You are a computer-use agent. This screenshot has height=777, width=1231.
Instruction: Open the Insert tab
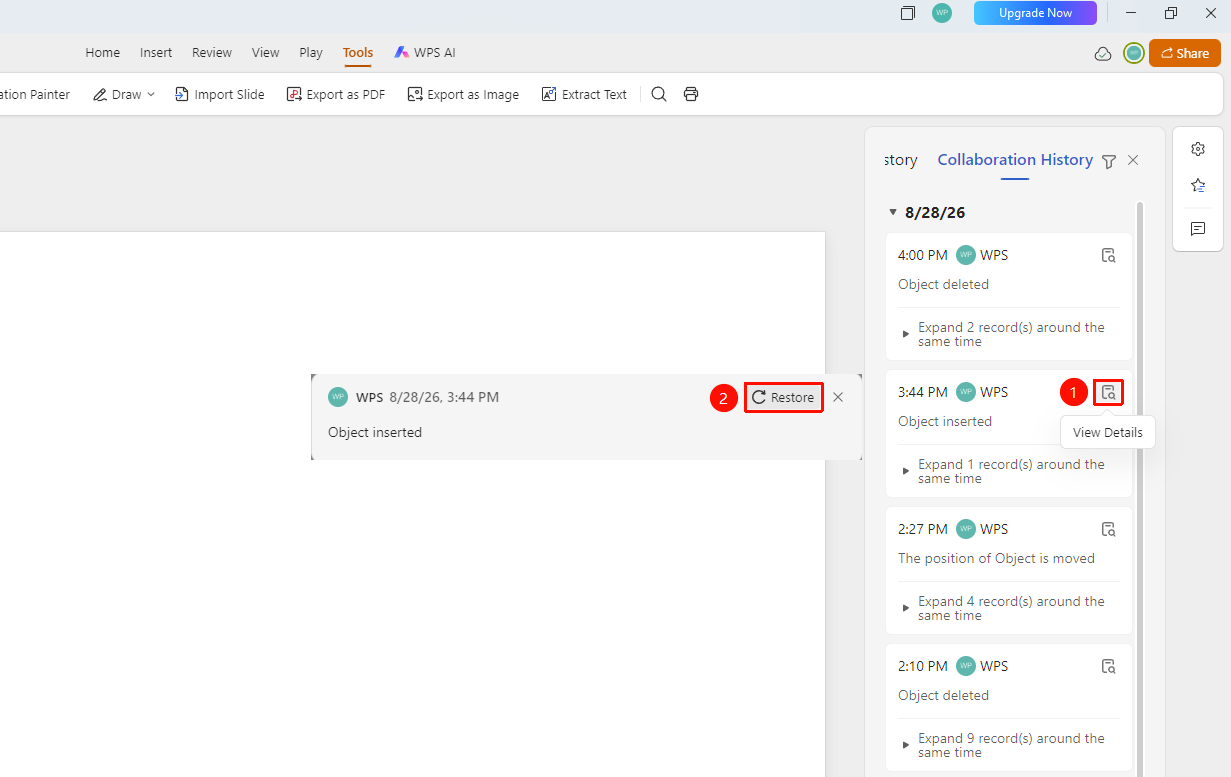[x=156, y=53]
